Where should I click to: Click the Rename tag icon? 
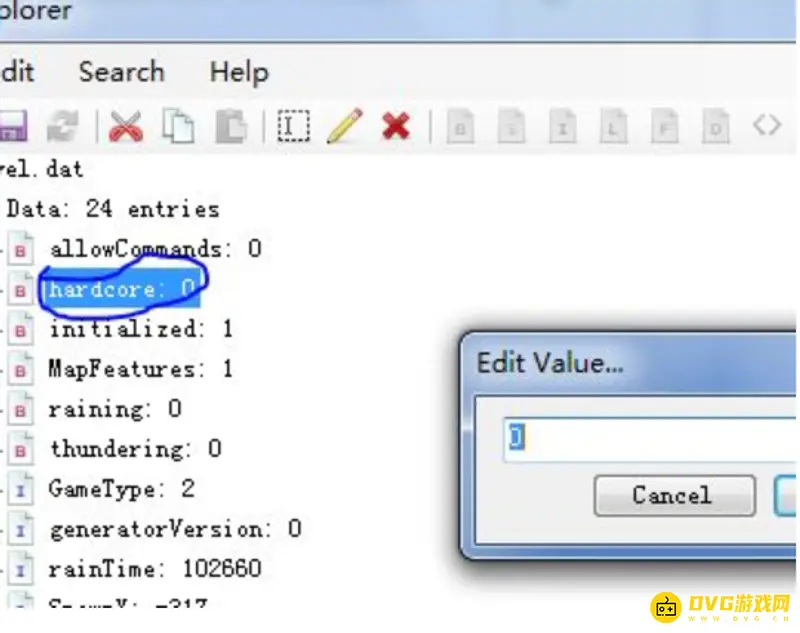click(x=293, y=126)
